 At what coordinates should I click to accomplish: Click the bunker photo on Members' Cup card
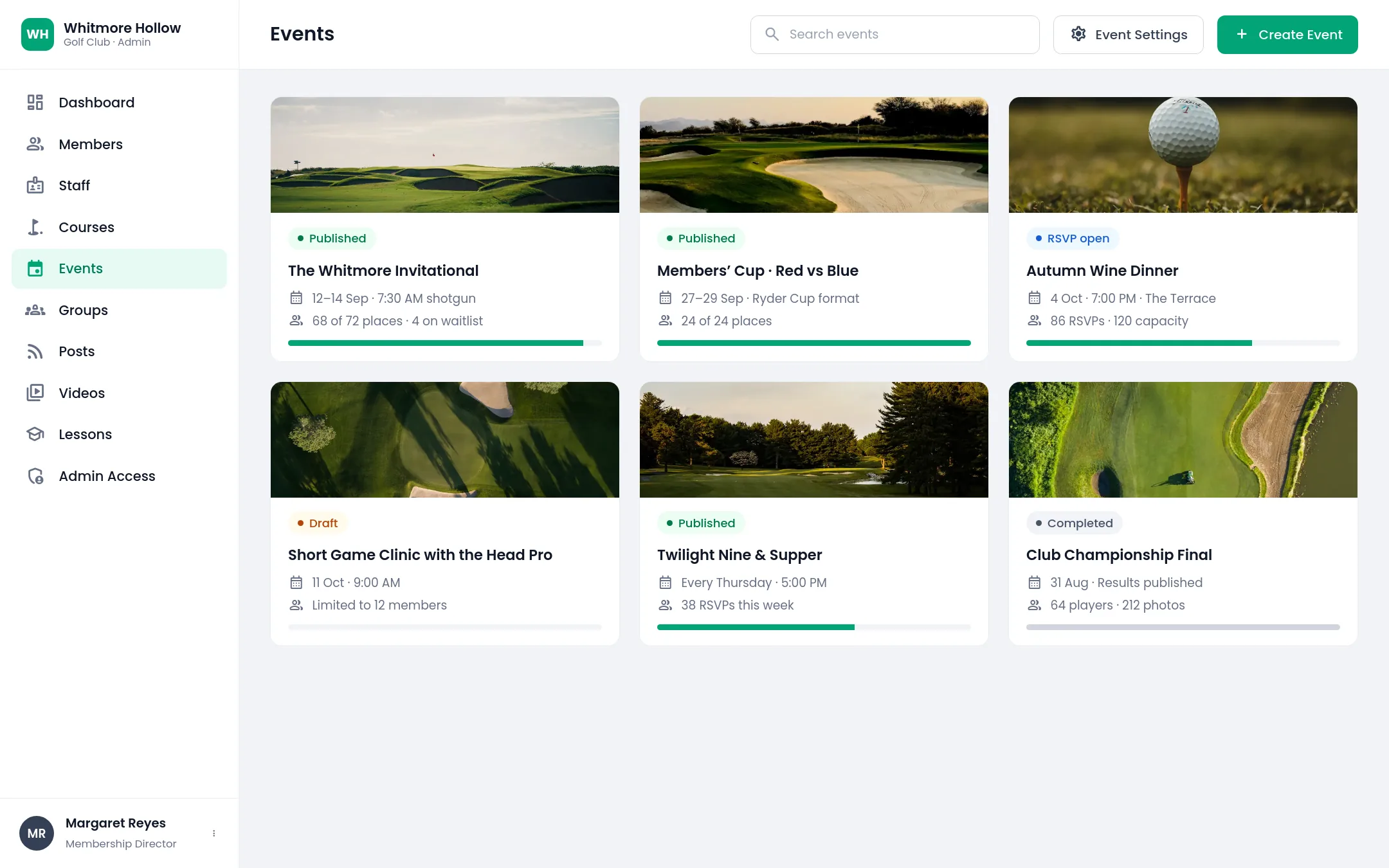[x=814, y=155]
